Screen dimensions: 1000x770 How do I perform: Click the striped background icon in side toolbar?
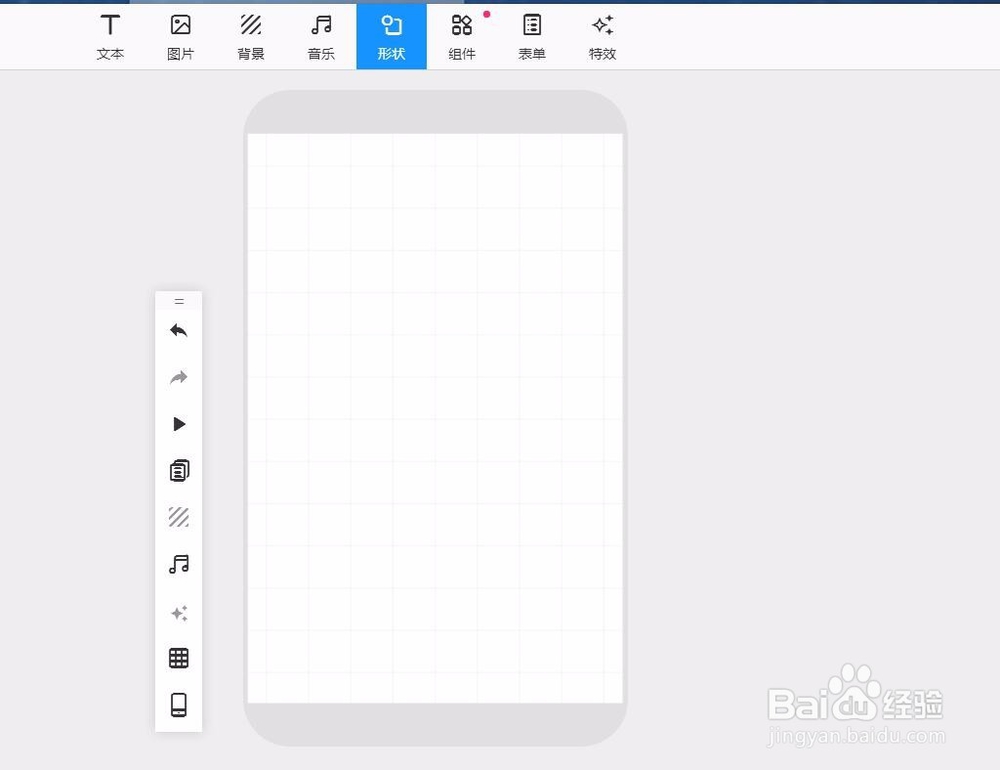click(179, 517)
